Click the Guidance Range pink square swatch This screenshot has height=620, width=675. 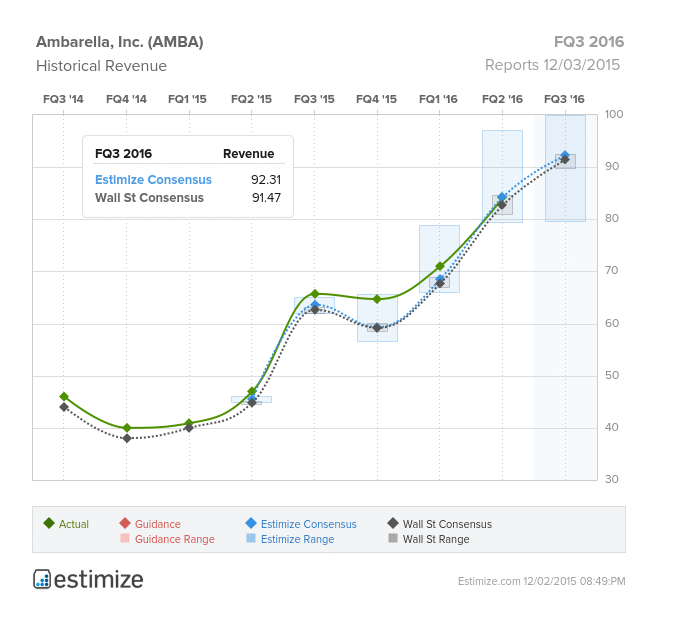pos(125,538)
